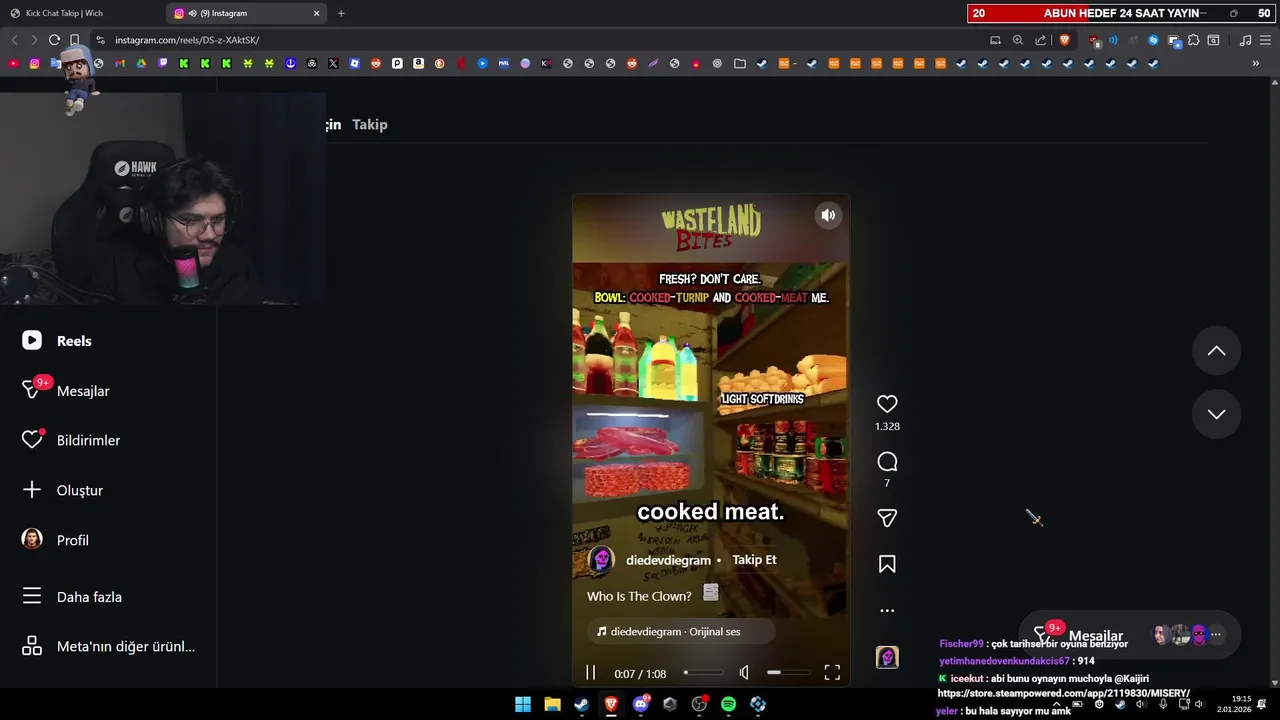Open Brave browser from the taskbar
Screen dimensions: 1280x720
click(611, 704)
